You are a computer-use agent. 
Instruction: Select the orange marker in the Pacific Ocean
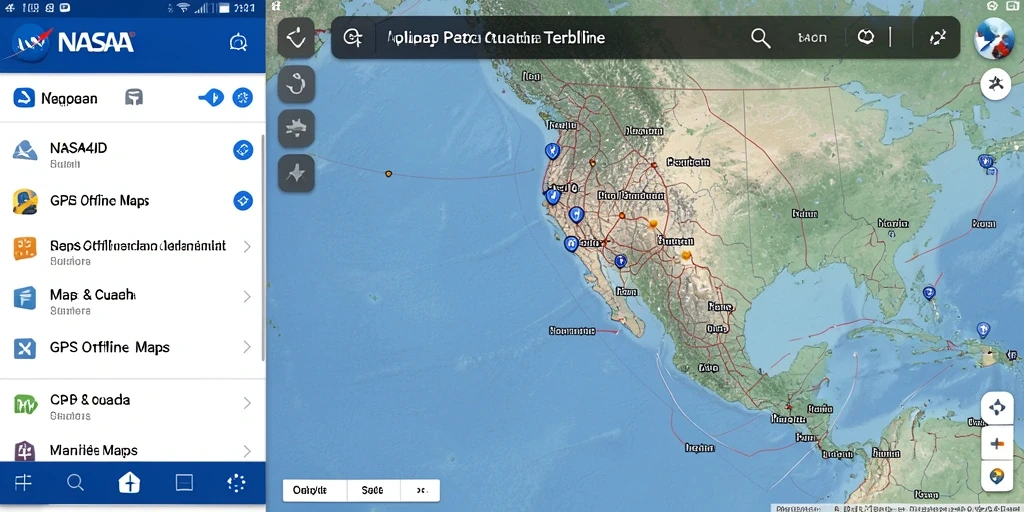coord(389,174)
